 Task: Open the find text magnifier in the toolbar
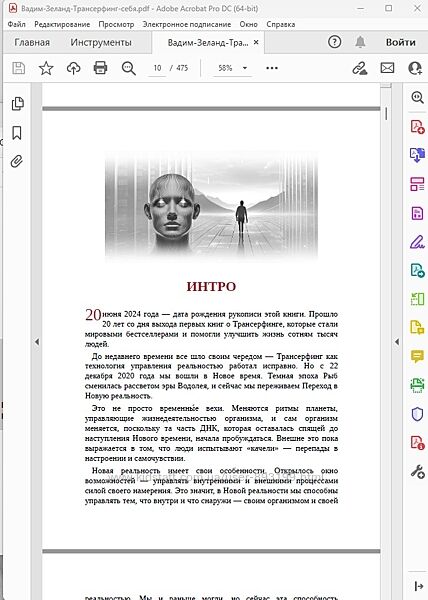129,68
